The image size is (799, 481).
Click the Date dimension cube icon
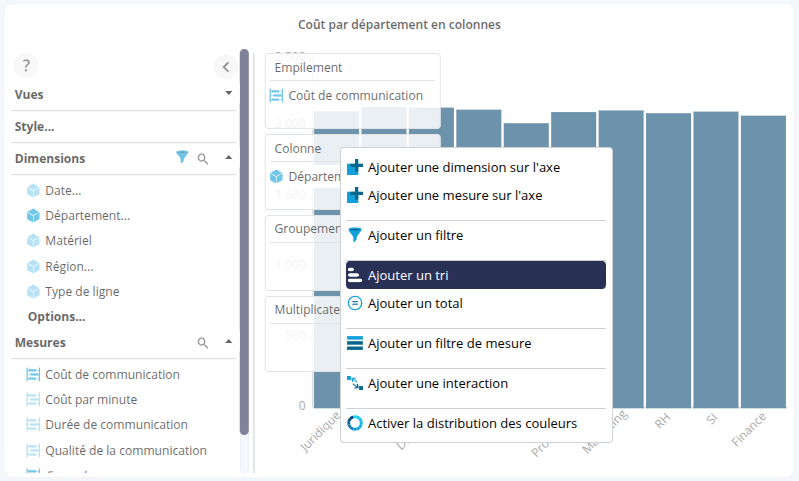tap(33, 190)
